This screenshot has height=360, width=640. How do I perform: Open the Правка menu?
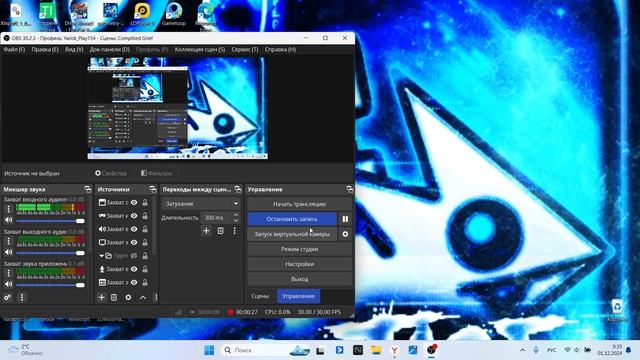click(x=45, y=49)
